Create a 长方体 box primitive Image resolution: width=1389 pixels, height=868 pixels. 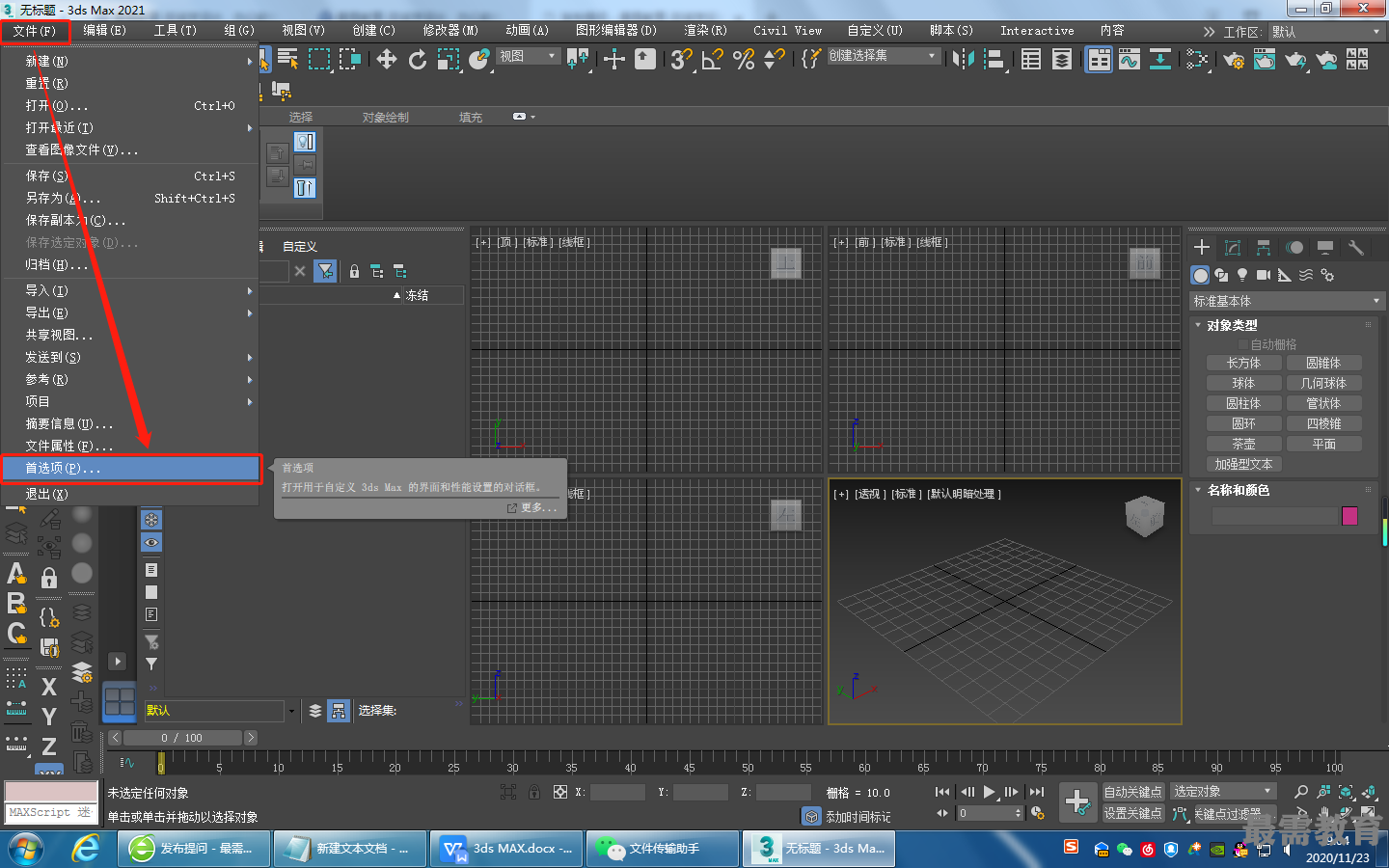(x=1243, y=363)
